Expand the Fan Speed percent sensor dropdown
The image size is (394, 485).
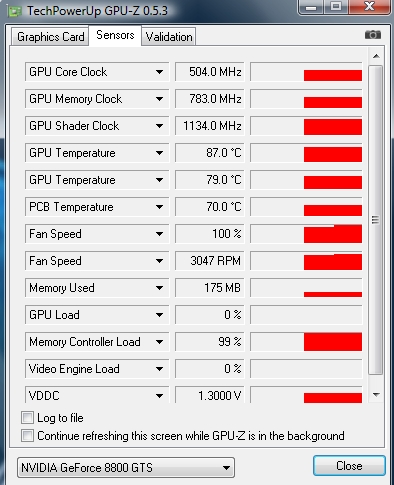coord(159,234)
